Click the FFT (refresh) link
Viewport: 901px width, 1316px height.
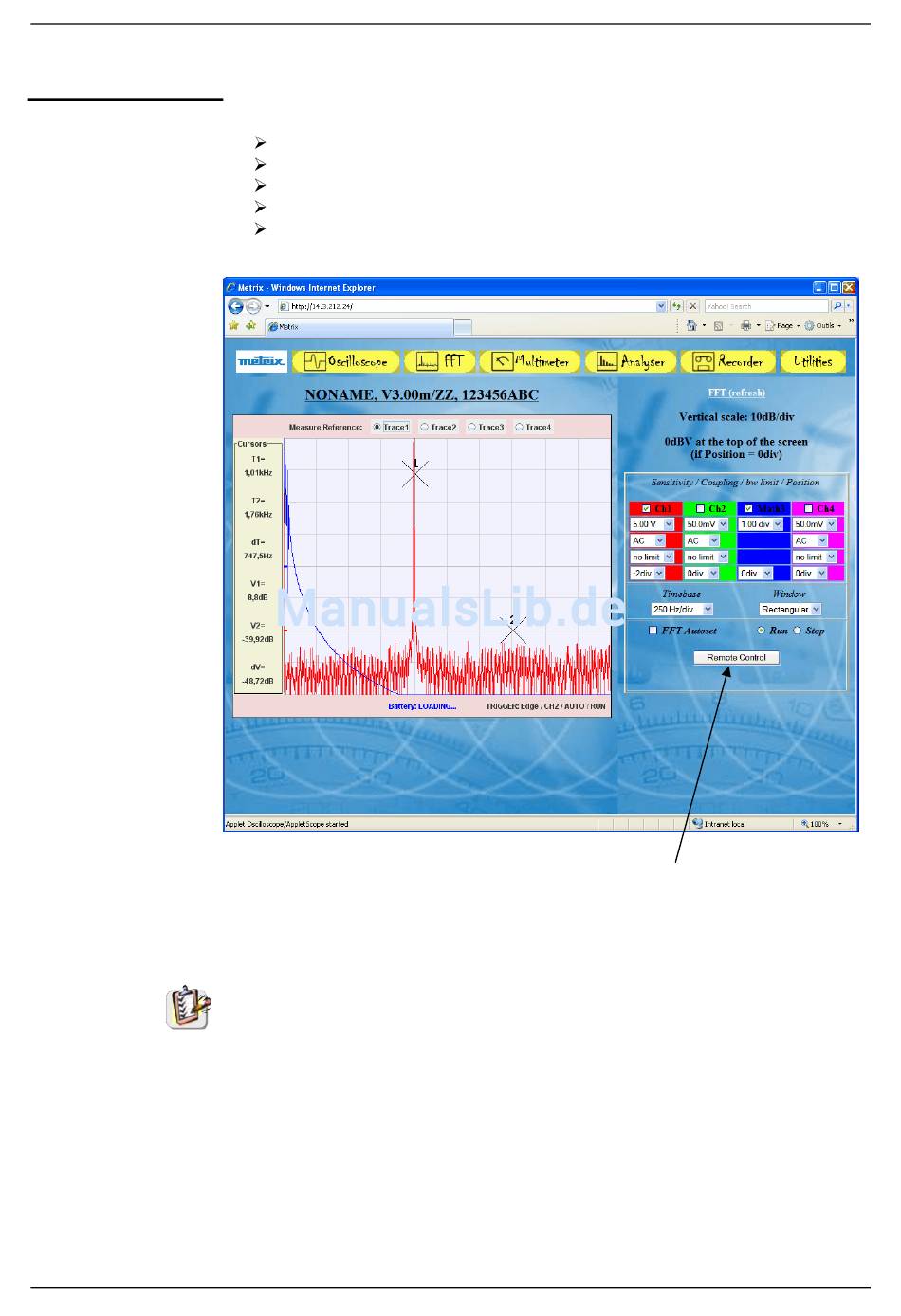tap(736, 393)
